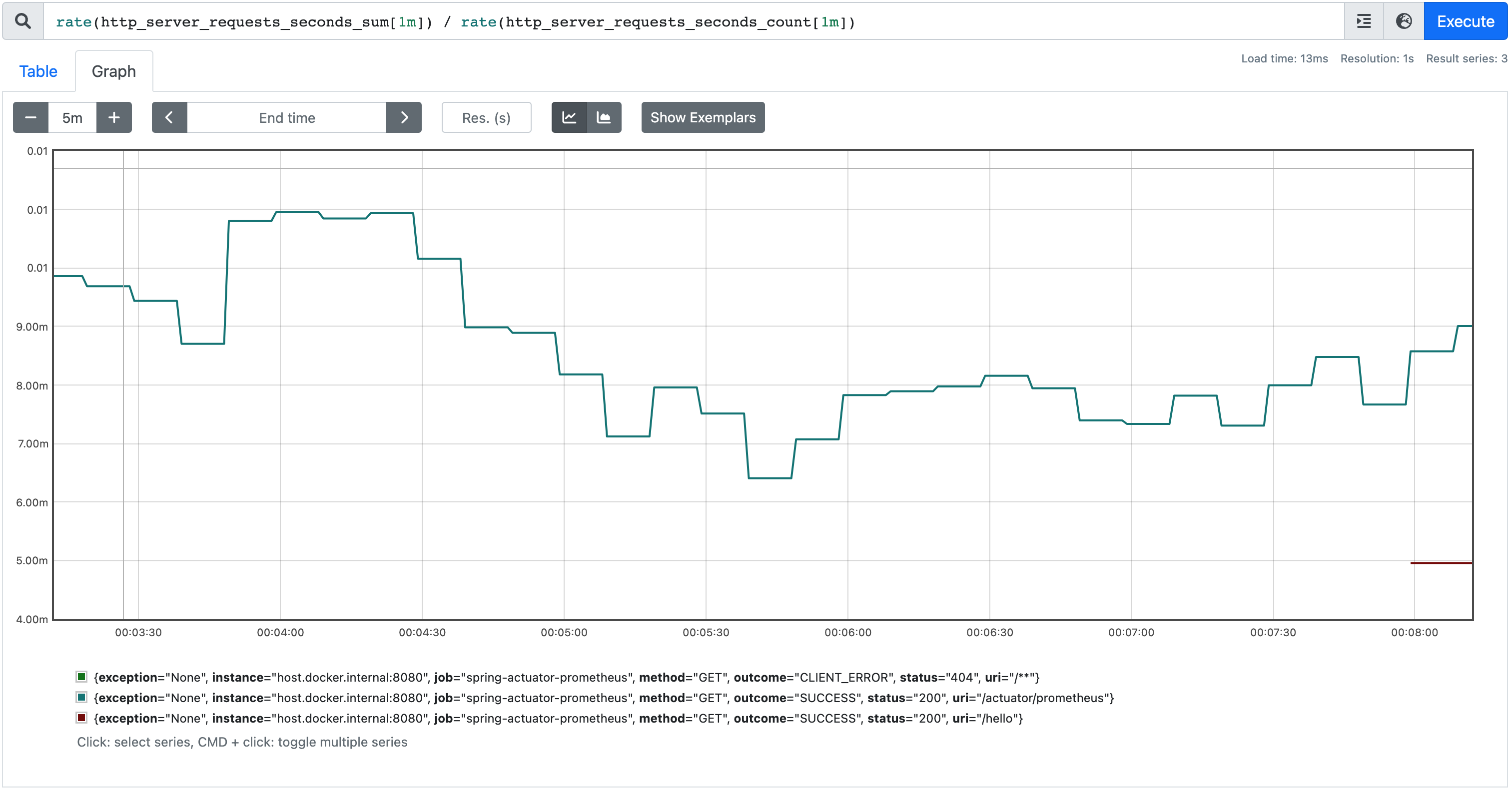Switch to the Table tab
This screenshot has width=1512, height=791.
(38, 71)
